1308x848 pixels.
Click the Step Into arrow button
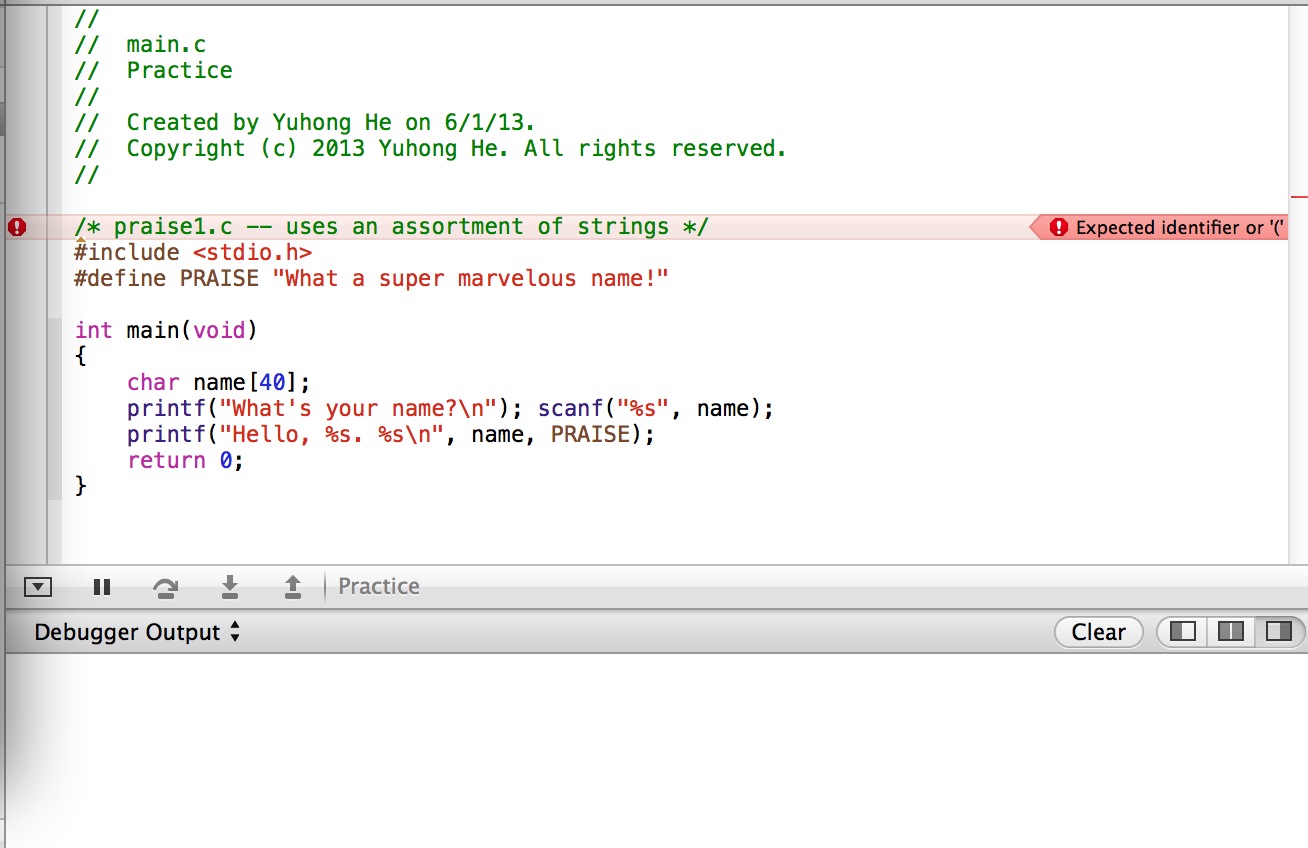[230, 587]
